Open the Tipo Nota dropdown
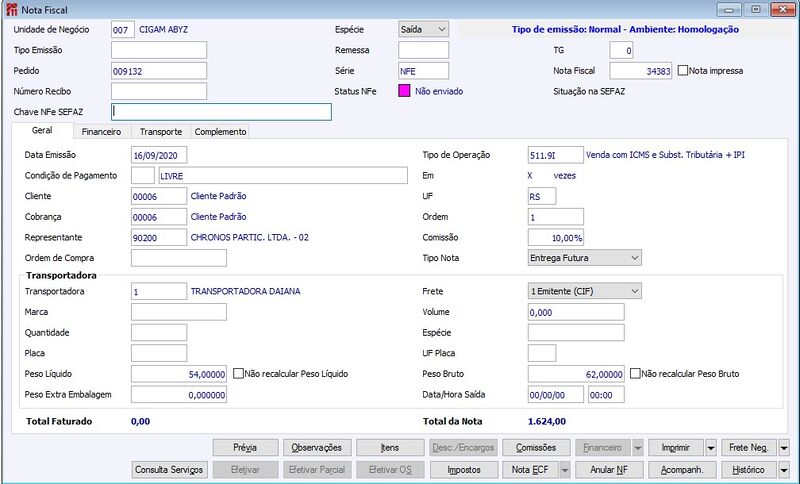 click(x=585, y=258)
